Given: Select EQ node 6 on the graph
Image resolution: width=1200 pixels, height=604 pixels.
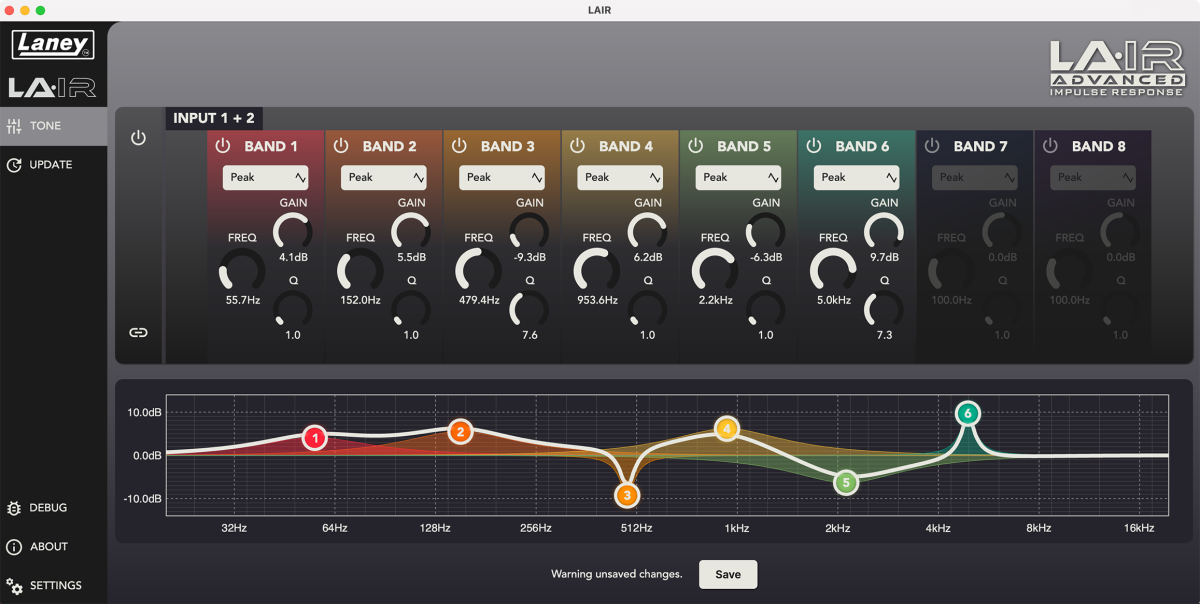Looking at the screenshot, I should click(x=967, y=413).
